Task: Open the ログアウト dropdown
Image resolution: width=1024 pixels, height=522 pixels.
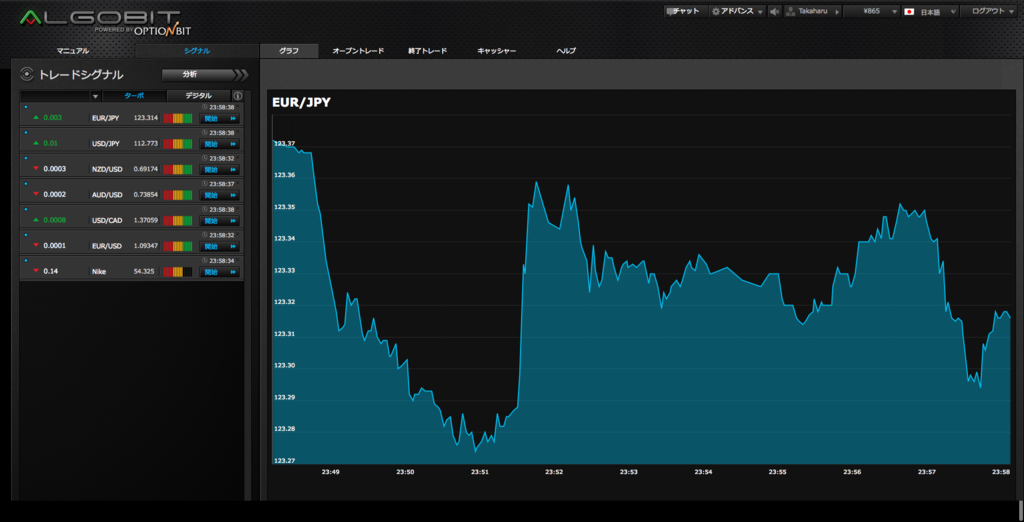Action: (990, 11)
